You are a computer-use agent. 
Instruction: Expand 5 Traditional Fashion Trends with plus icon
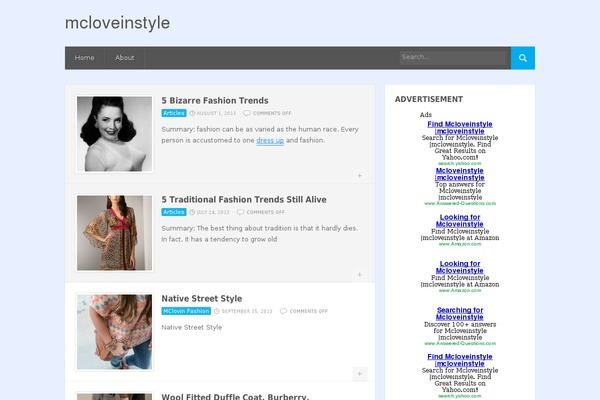[359, 274]
